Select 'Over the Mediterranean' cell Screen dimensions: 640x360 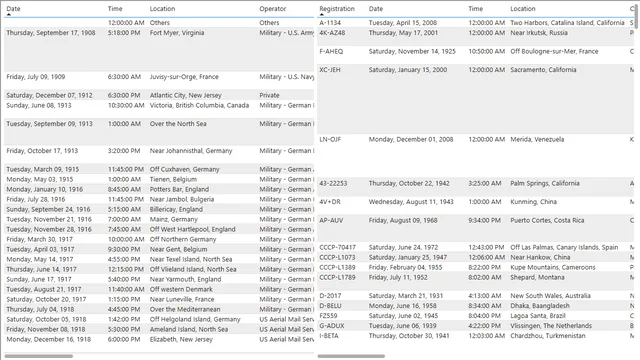point(185,309)
